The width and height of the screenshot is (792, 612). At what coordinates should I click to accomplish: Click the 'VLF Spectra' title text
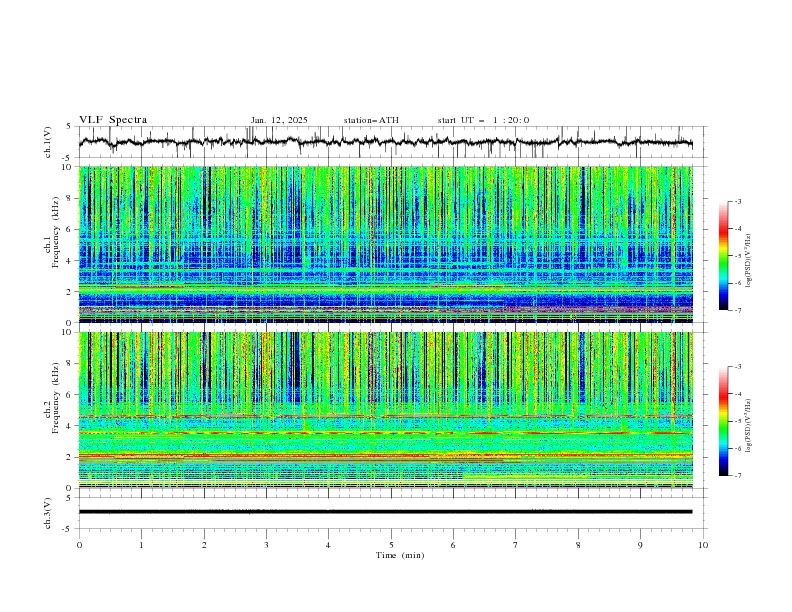click(x=113, y=120)
